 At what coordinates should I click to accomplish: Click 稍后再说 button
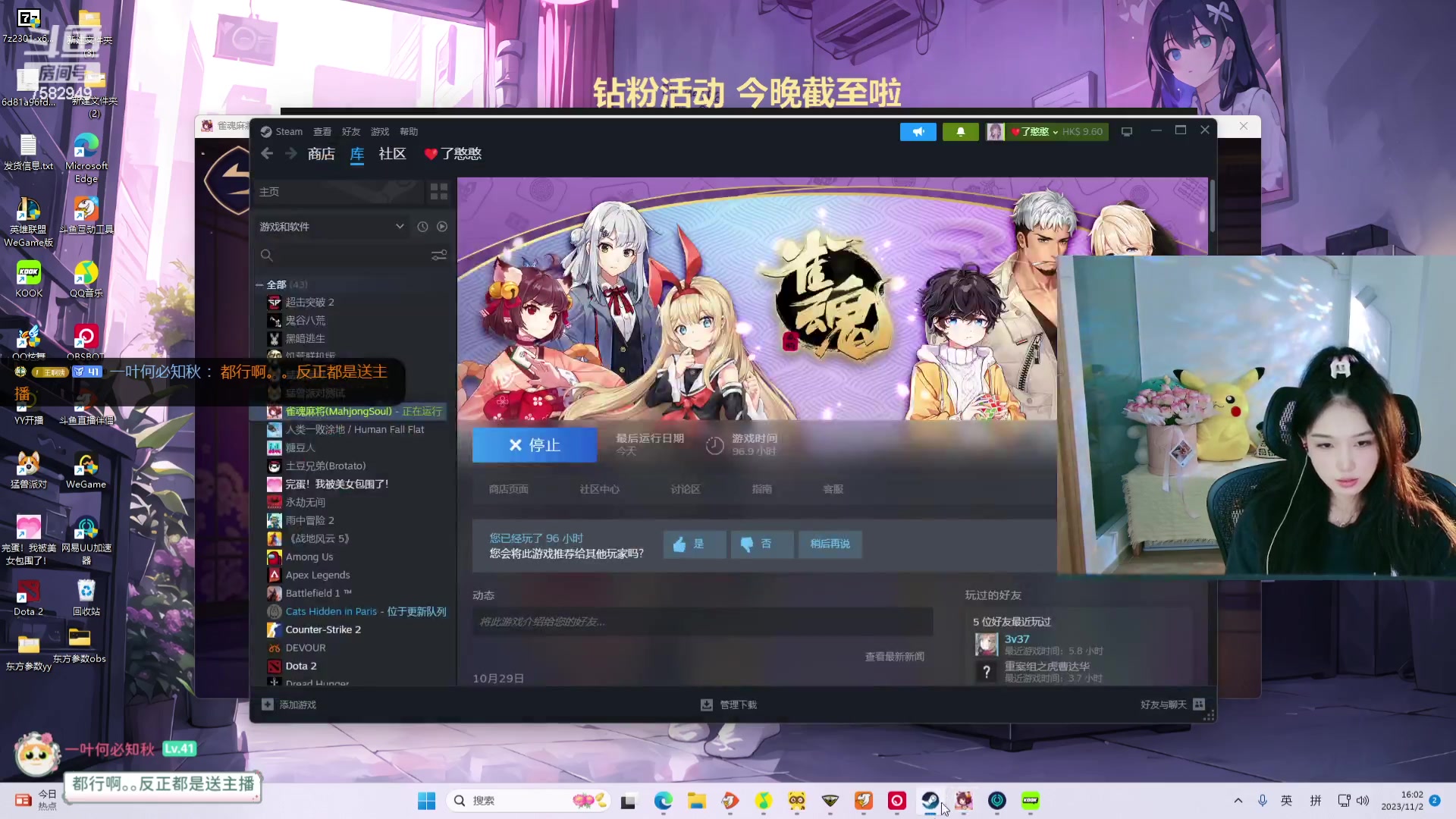[x=830, y=544]
